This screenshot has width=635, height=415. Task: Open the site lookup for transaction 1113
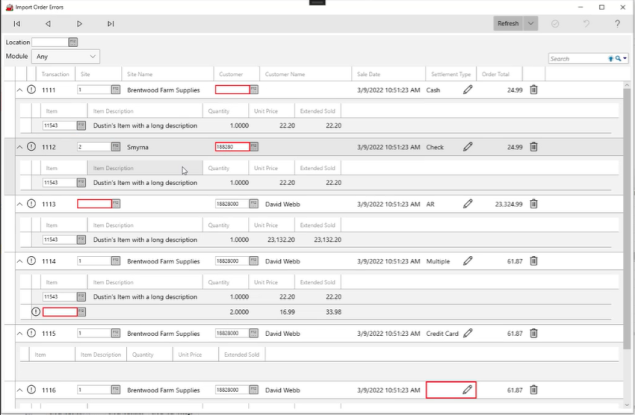pyautogui.click(x=116, y=204)
